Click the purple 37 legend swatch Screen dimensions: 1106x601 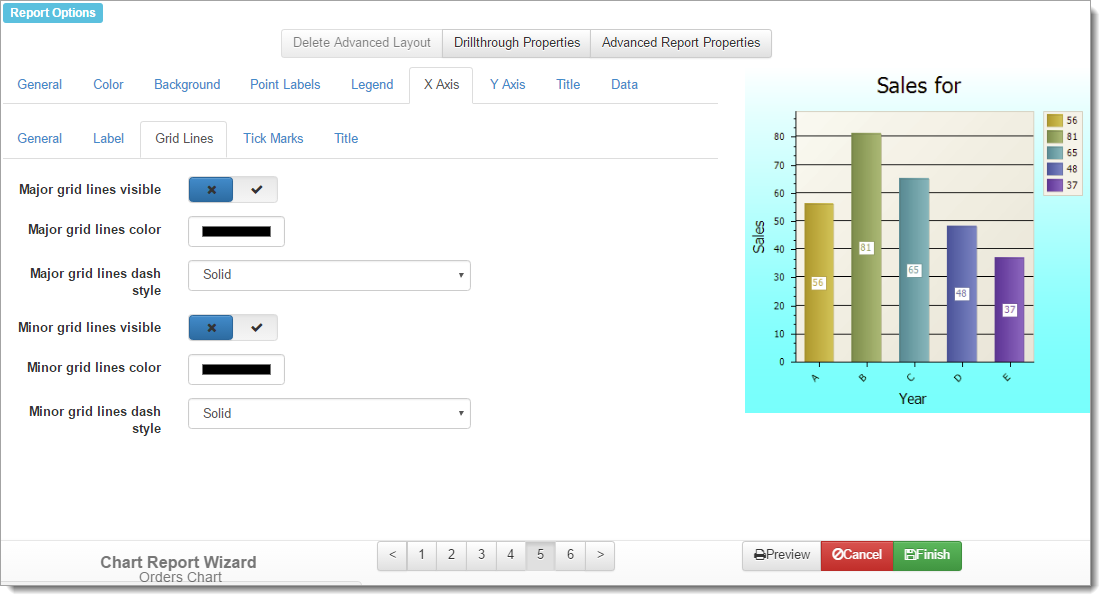pos(1054,185)
